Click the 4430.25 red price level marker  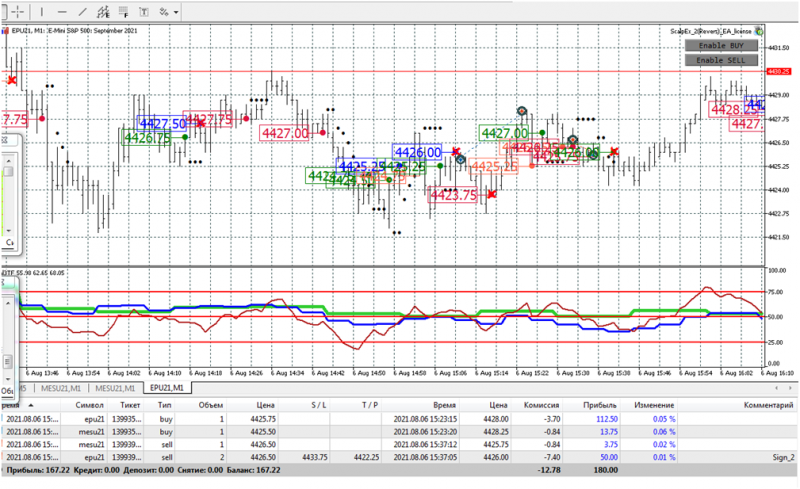tap(779, 71)
